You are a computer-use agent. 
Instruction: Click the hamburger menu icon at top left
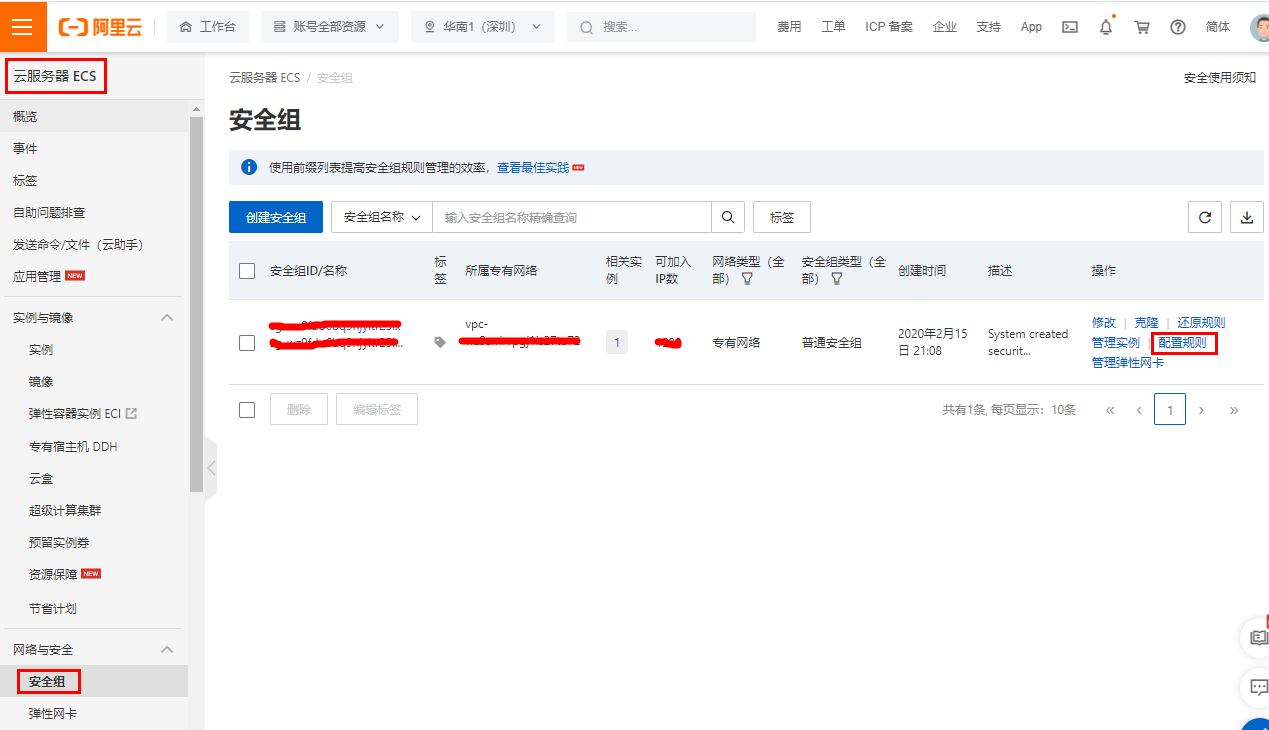(22, 26)
